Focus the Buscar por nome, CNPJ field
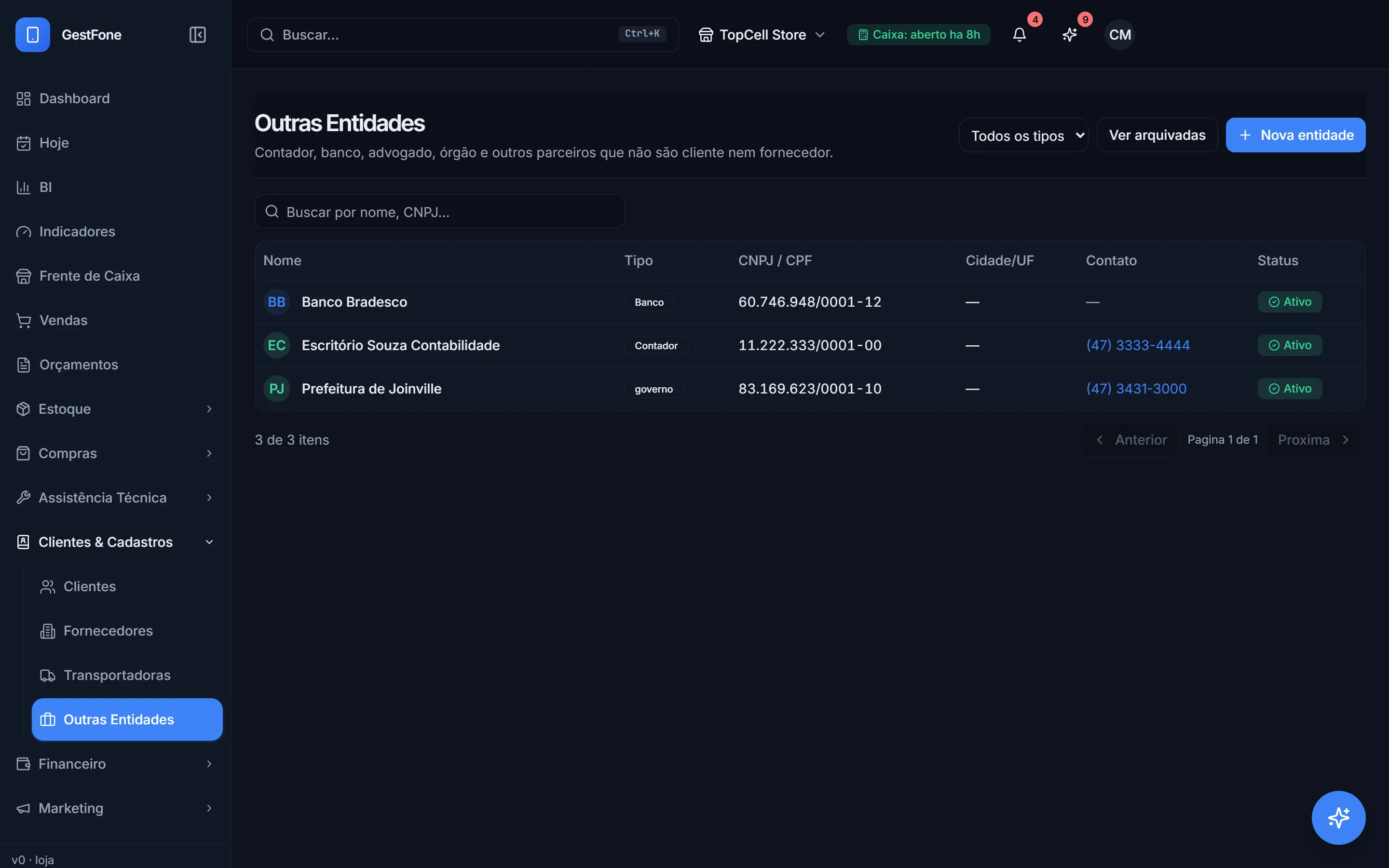 click(x=440, y=211)
